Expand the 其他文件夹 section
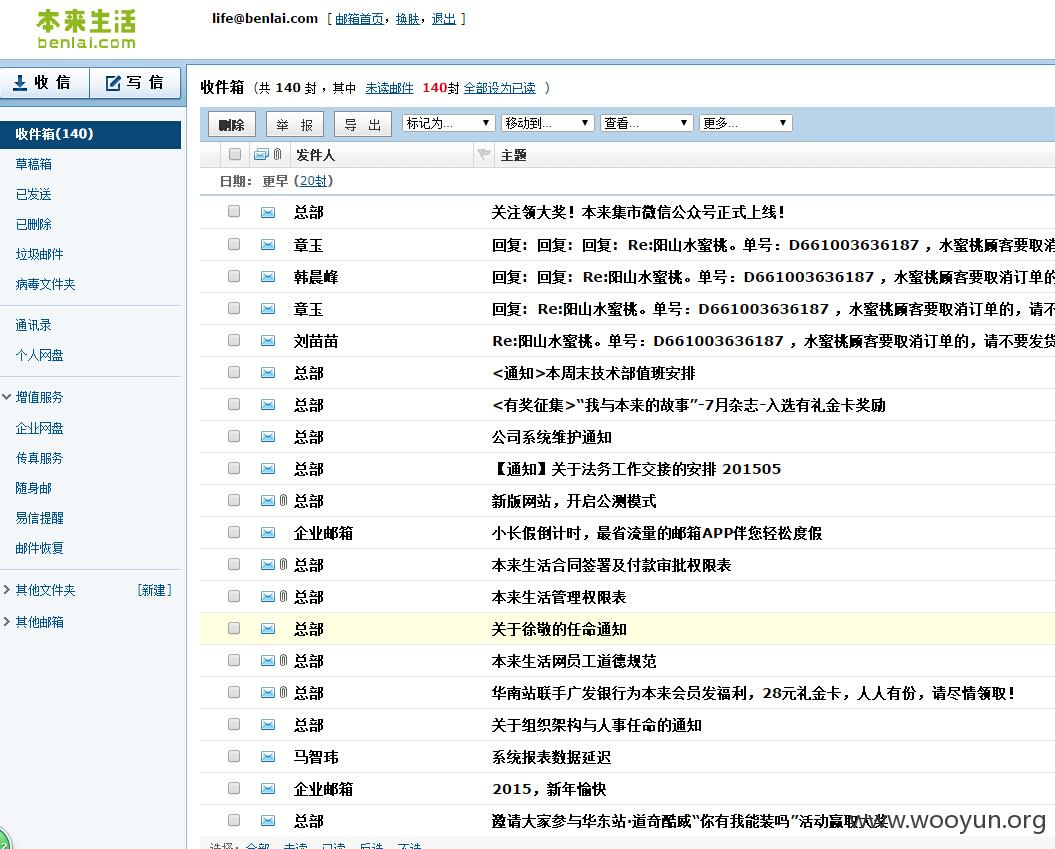 [x=7, y=590]
